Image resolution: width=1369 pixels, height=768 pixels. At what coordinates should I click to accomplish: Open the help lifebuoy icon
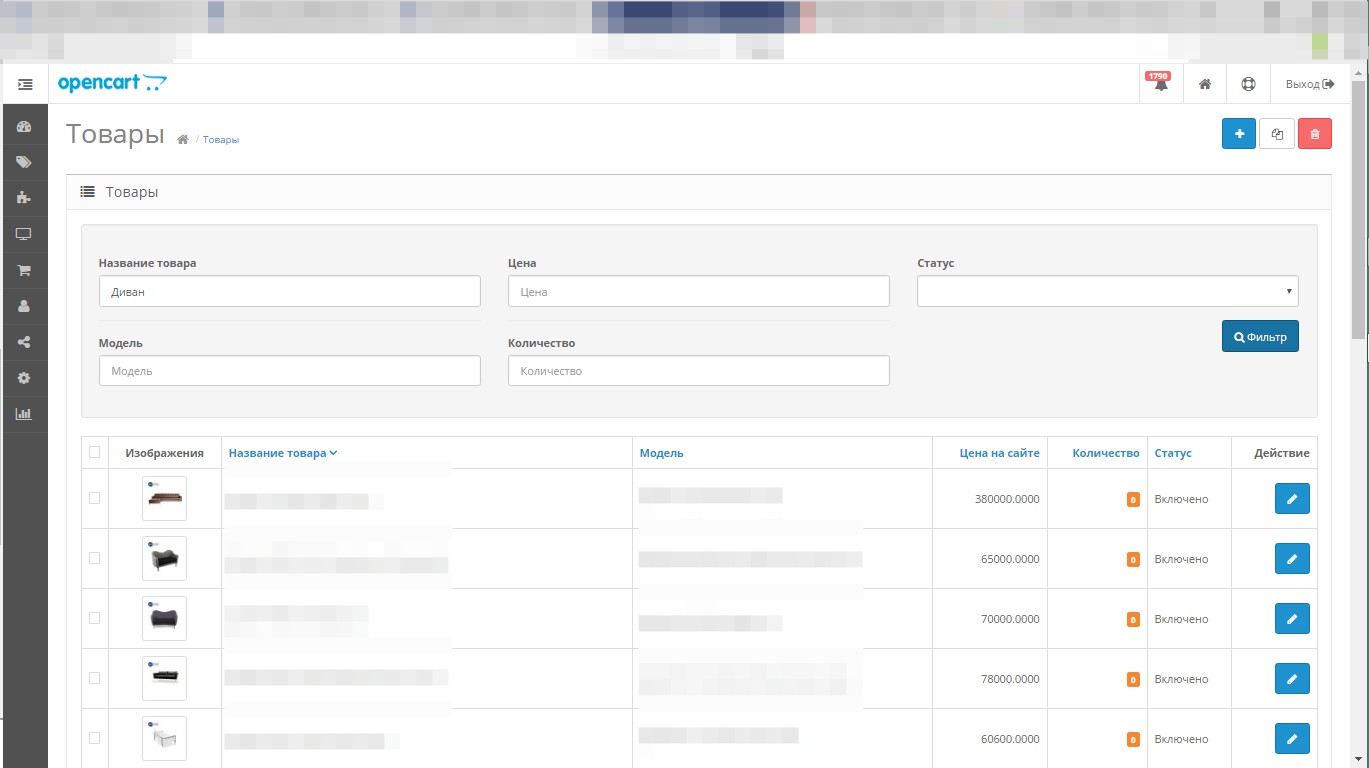point(1248,84)
